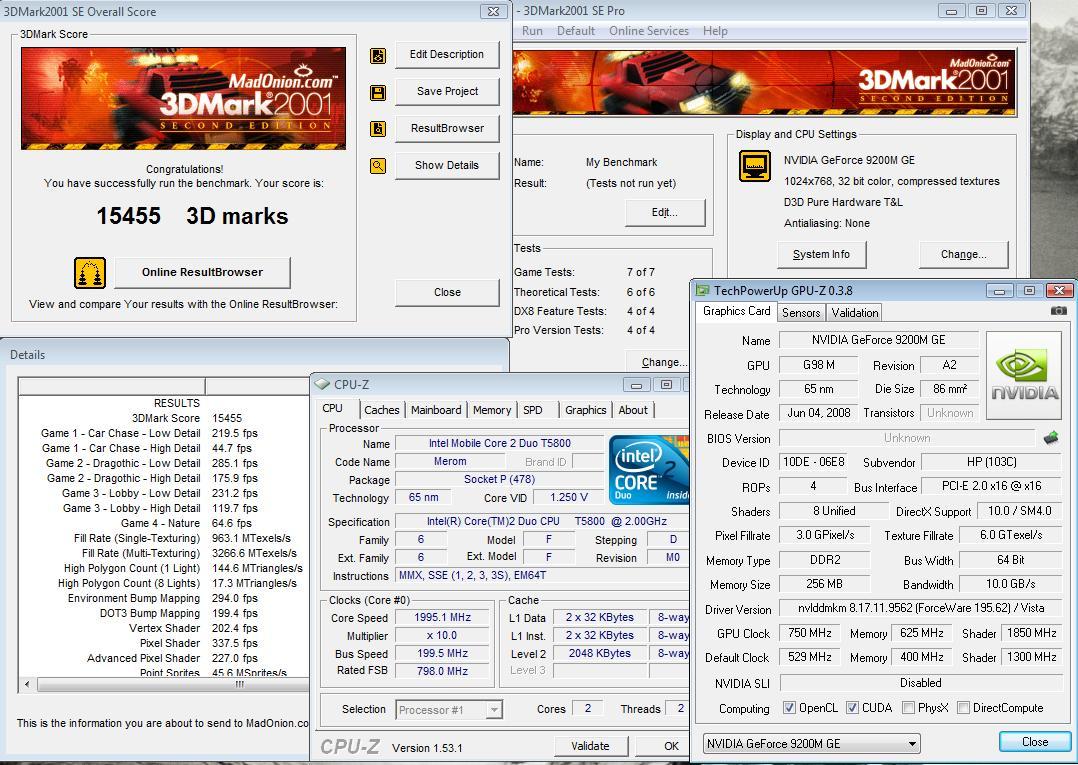Open the GPU selection dropdown in GPU-Z
This screenshot has width=1078, height=765.
pyautogui.click(x=811, y=744)
